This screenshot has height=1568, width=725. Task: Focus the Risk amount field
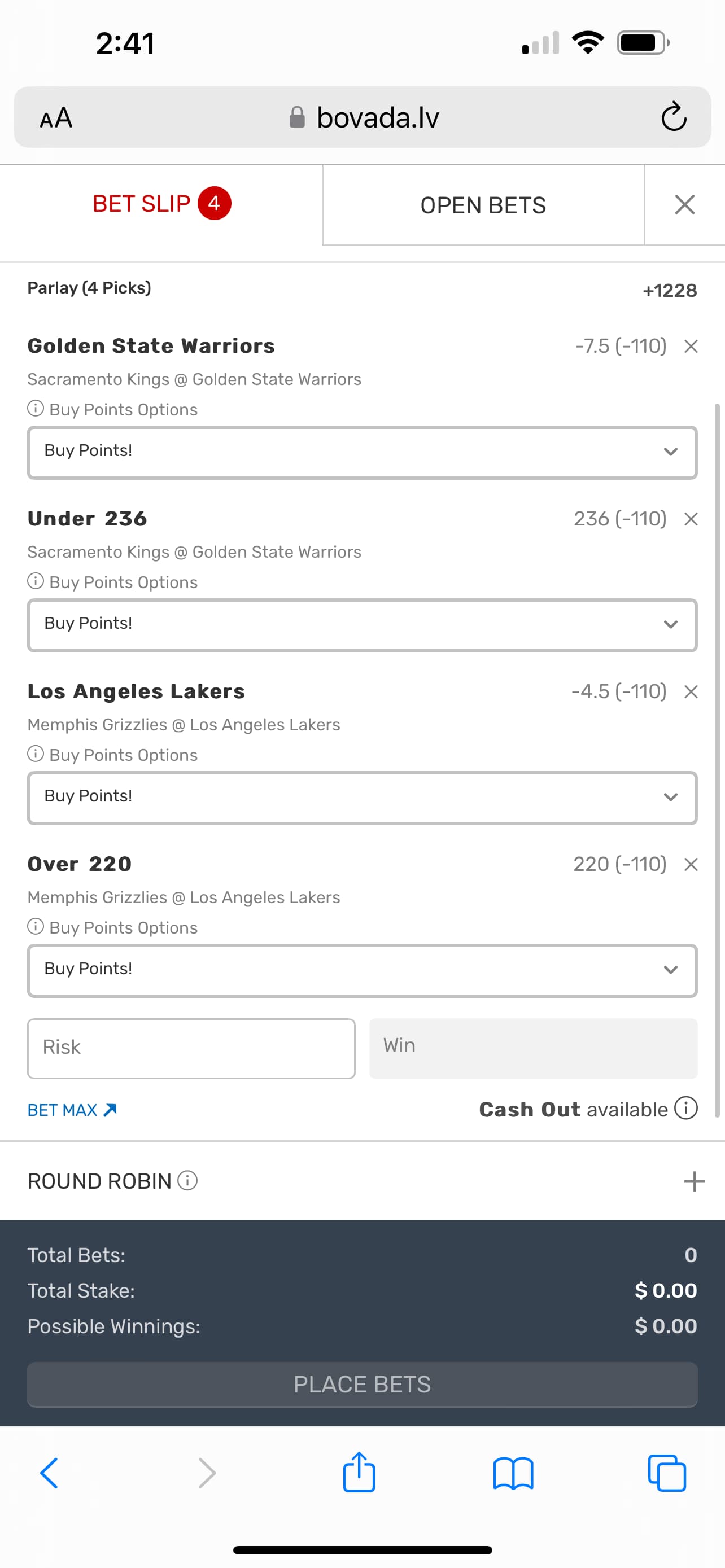[x=191, y=1048]
